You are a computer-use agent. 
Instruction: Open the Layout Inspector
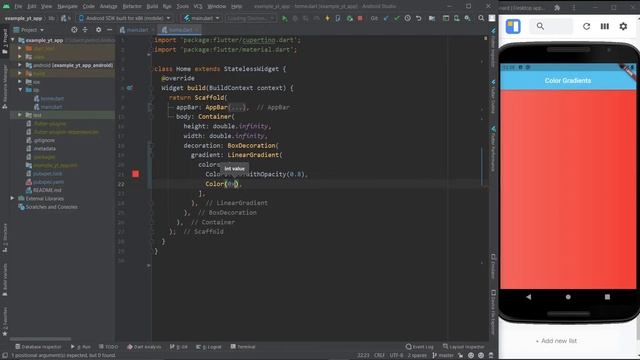tap(463, 347)
